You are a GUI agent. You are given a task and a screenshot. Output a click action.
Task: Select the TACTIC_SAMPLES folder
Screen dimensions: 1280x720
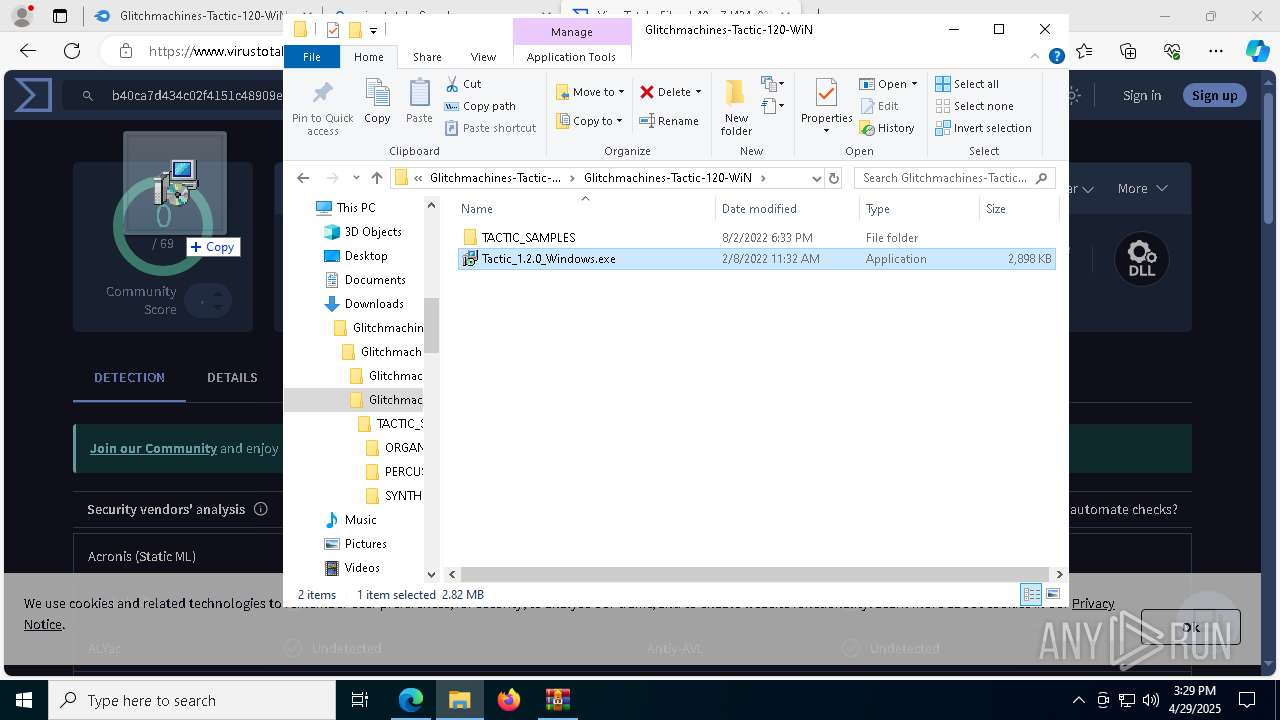click(x=756, y=238)
